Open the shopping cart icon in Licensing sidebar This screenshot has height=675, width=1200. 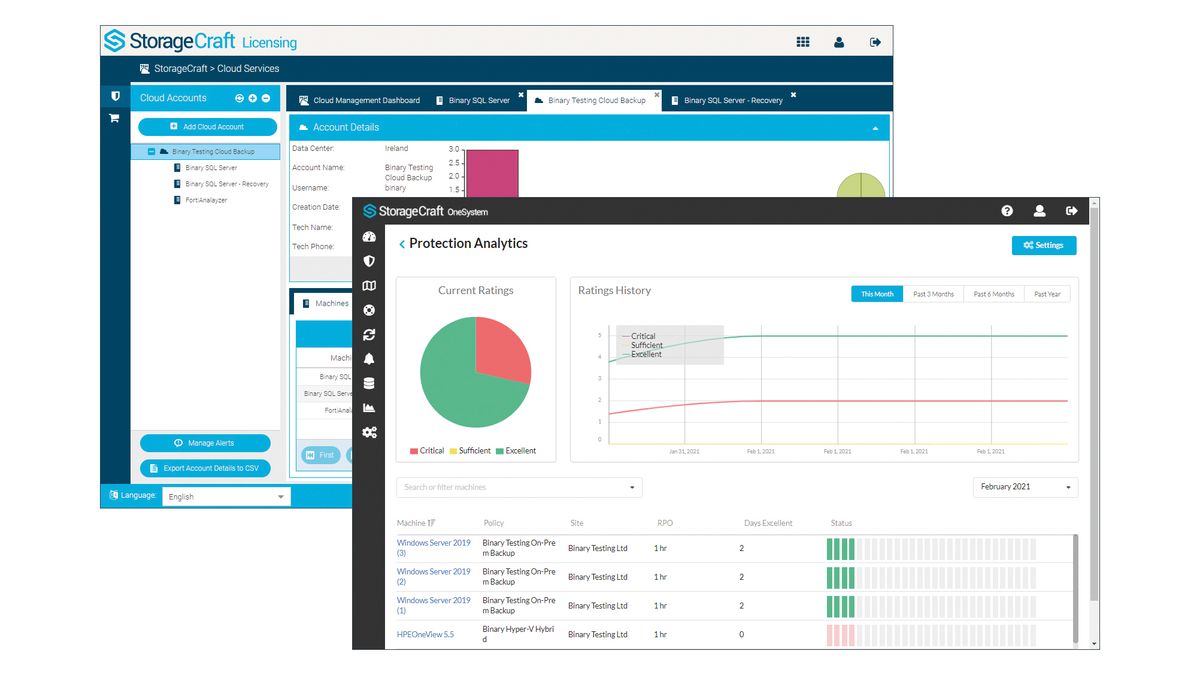coord(113,117)
